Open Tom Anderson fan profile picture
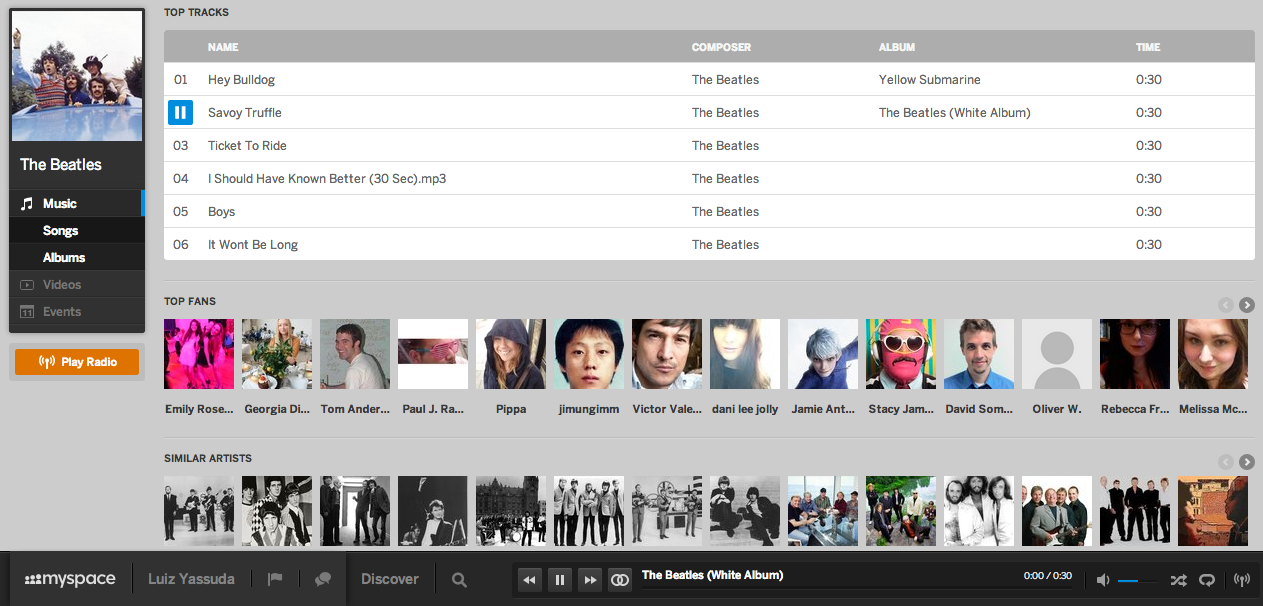Screen dimensions: 1263x606 [x=355, y=354]
